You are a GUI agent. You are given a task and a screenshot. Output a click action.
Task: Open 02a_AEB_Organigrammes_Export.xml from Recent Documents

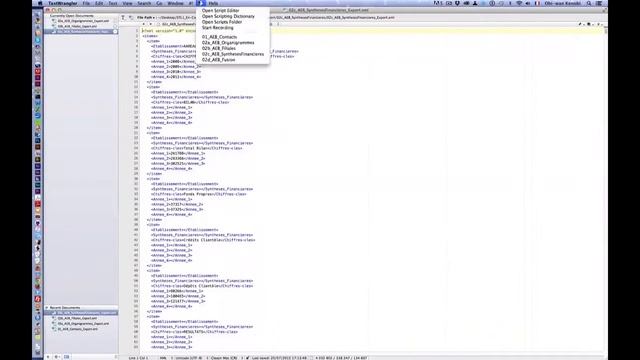pos(83,324)
